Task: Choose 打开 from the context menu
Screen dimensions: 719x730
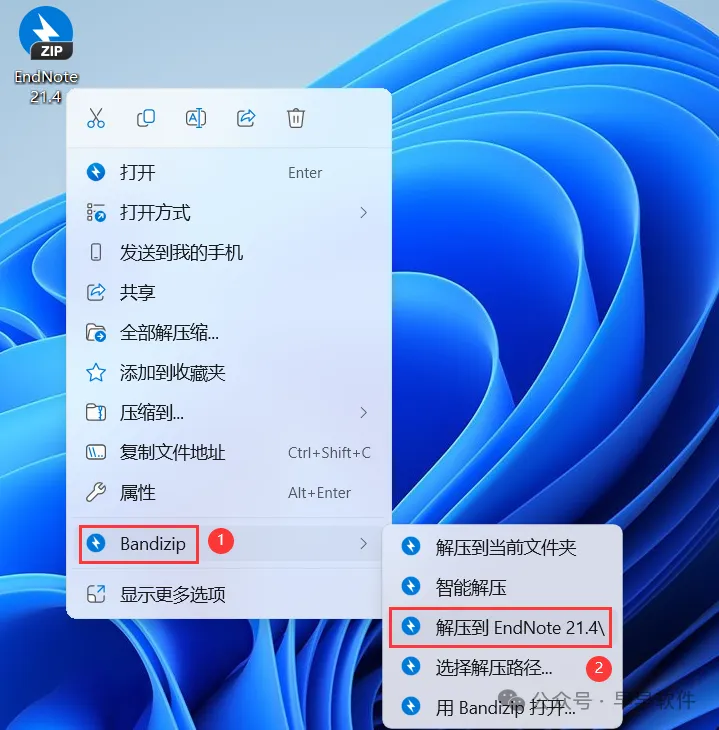Action: [229, 173]
